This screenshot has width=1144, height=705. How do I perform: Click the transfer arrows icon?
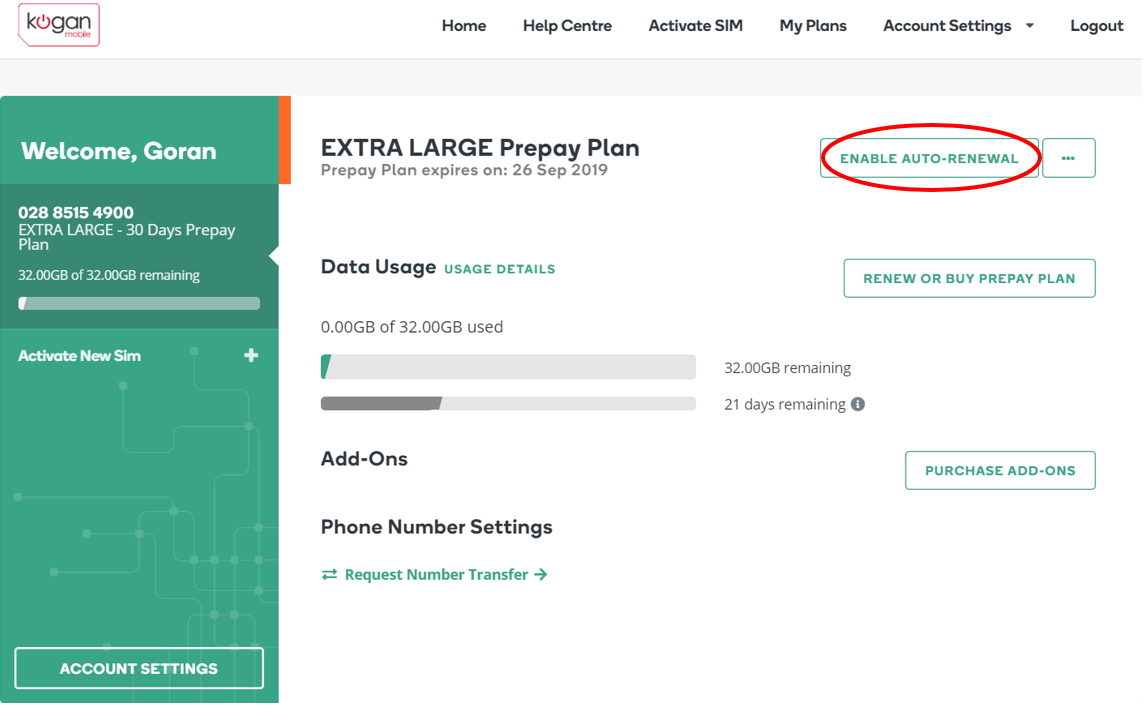tap(329, 575)
